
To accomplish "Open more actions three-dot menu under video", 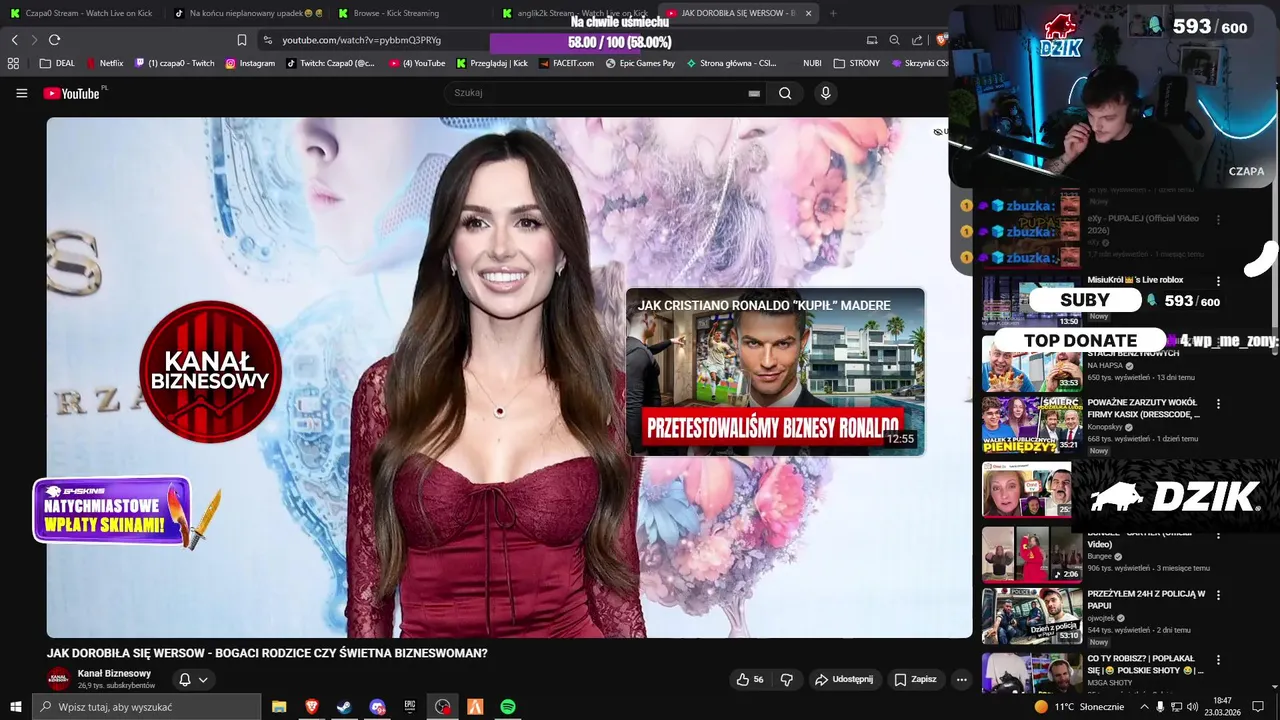I will [961, 679].
